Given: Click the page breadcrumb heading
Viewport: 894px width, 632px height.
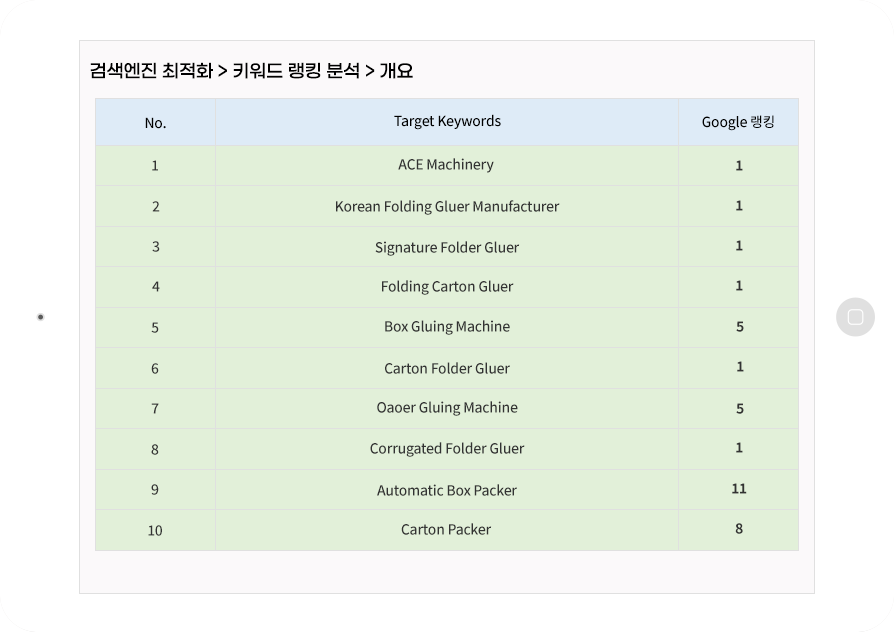Looking at the screenshot, I should [251, 71].
